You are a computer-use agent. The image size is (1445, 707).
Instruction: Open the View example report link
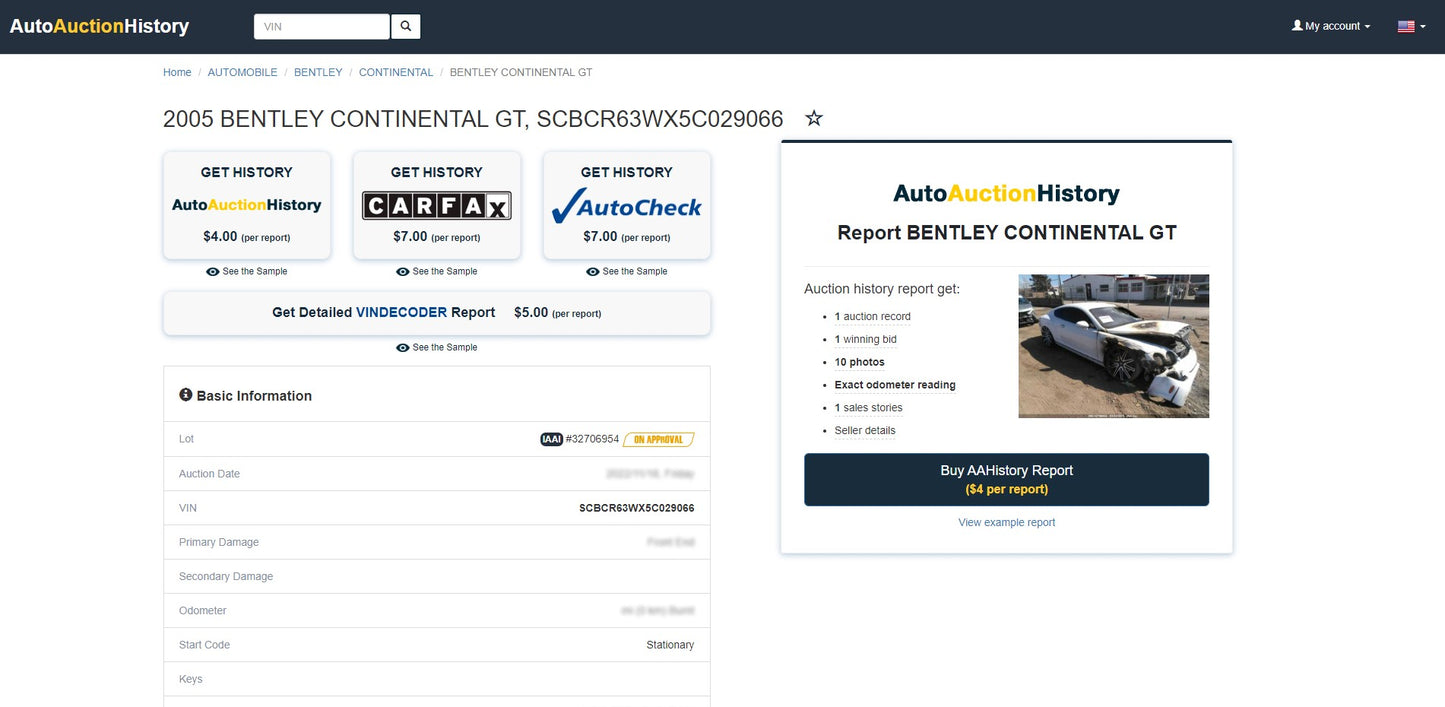point(1006,522)
